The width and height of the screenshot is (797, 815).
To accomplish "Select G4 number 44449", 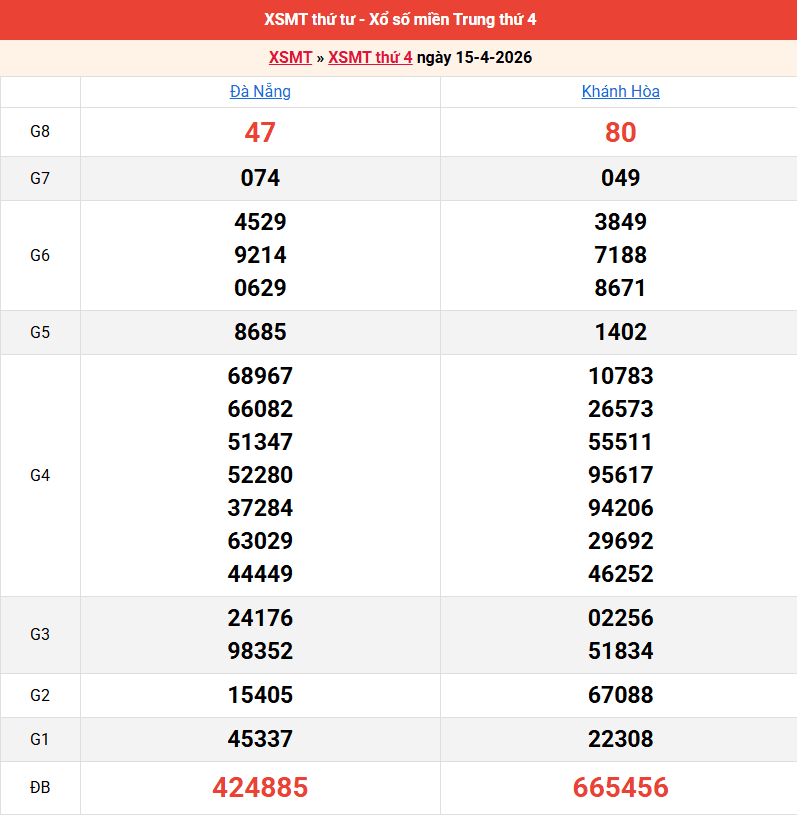I will 260,574.
